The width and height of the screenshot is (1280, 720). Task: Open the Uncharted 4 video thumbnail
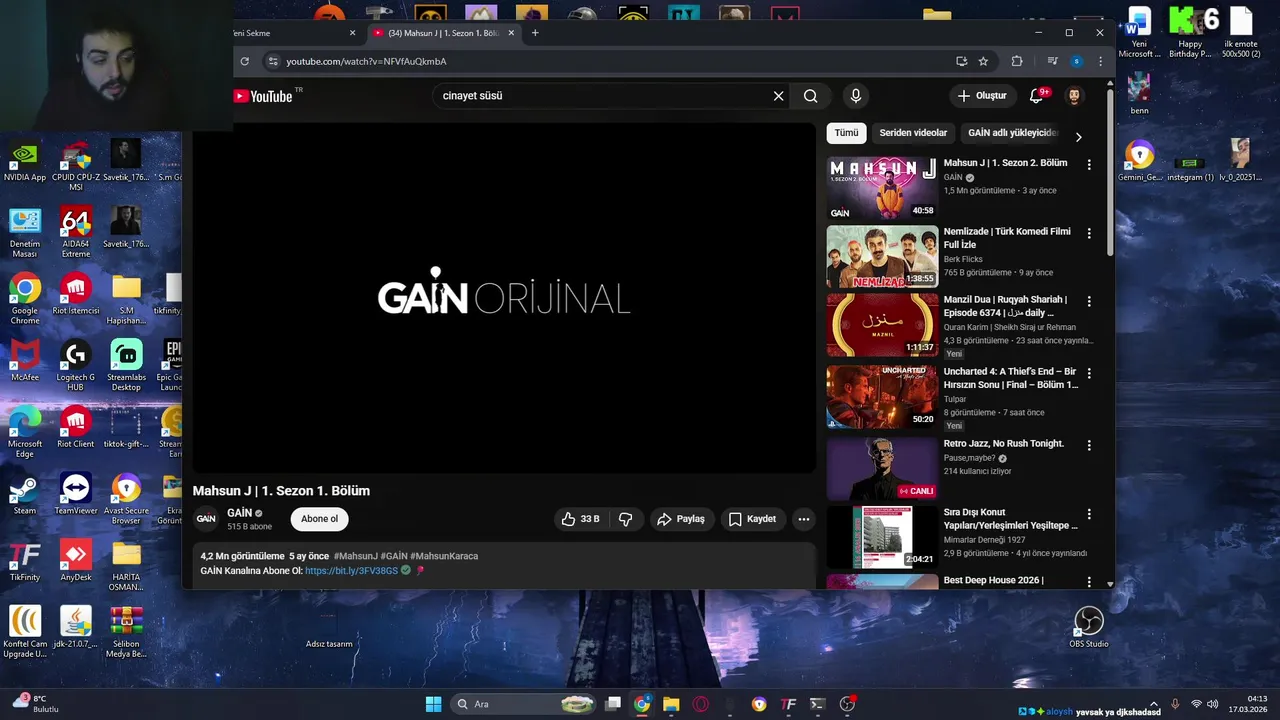[x=882, y=397]
